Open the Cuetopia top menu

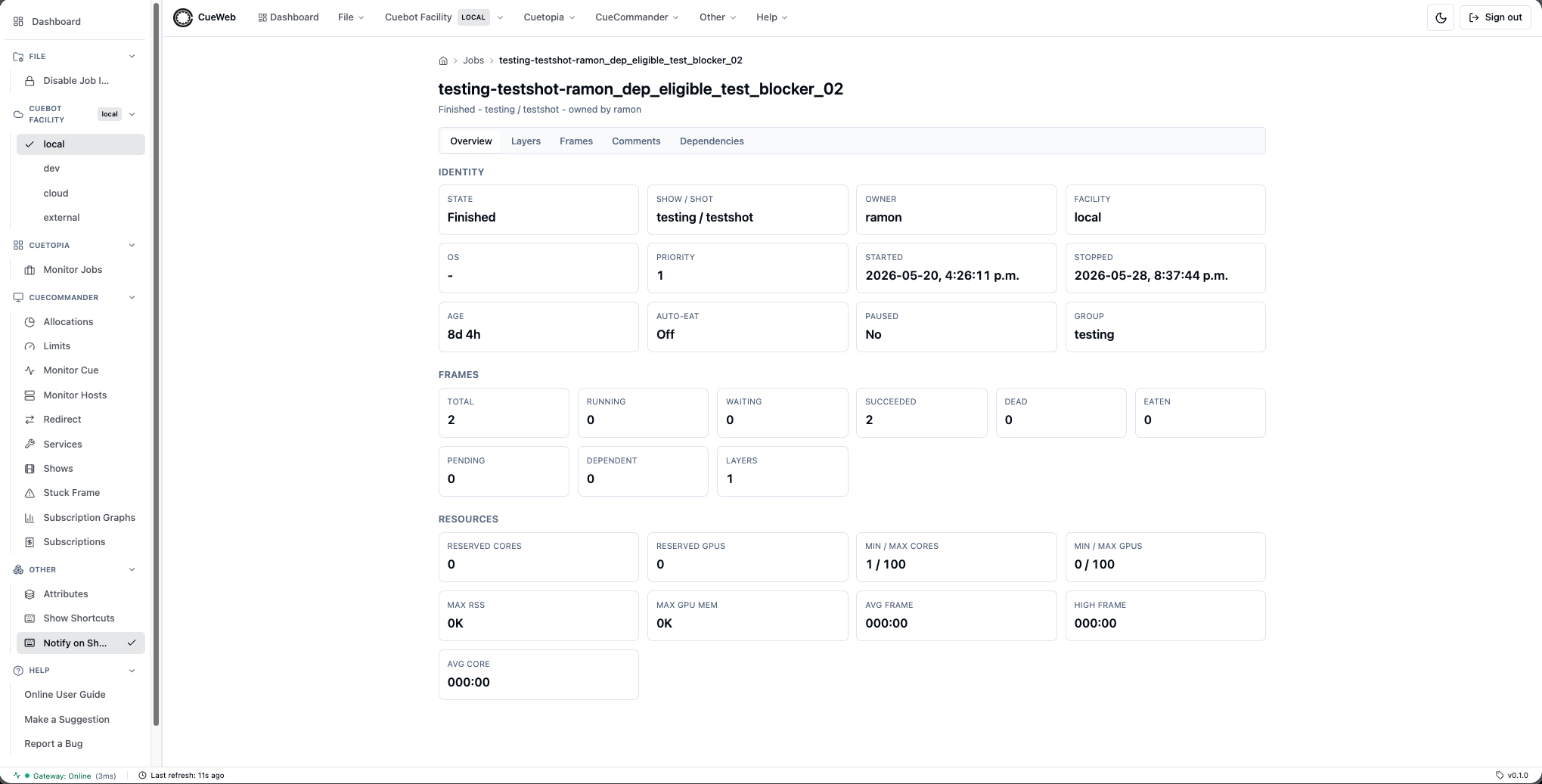pyautogui.click(x=549, y=17)
